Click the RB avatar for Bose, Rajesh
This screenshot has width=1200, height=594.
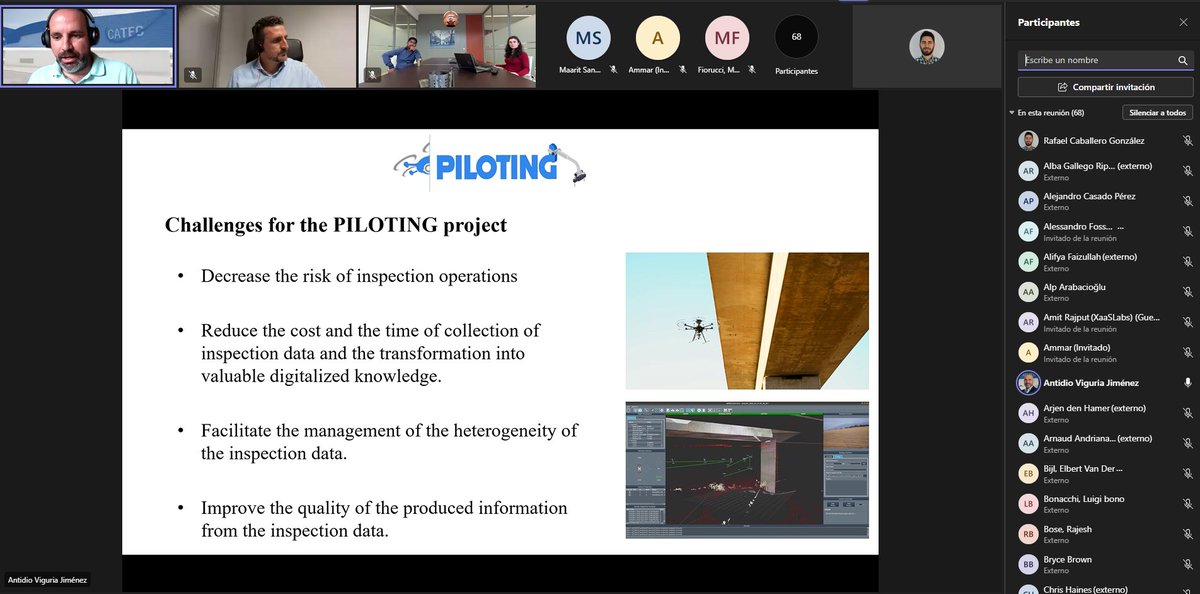1028,534
